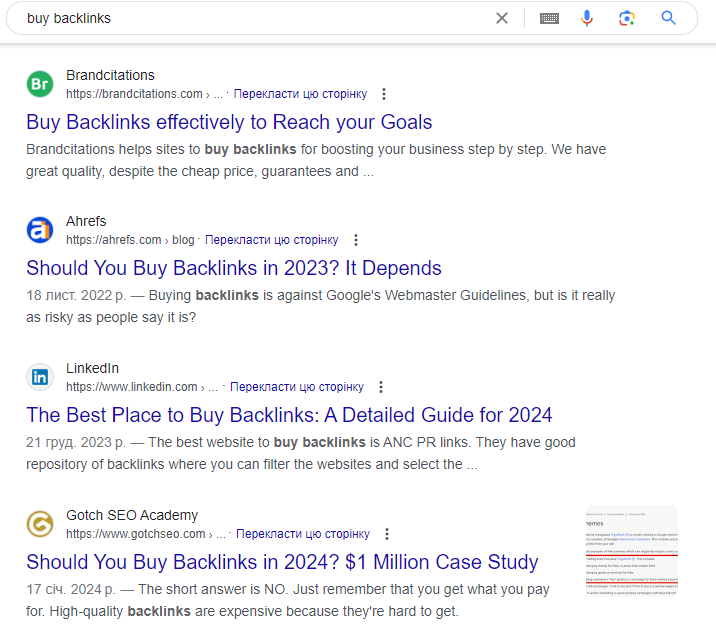
Task: Click into the "buy backlinks" search field
Action: [250, 18]
